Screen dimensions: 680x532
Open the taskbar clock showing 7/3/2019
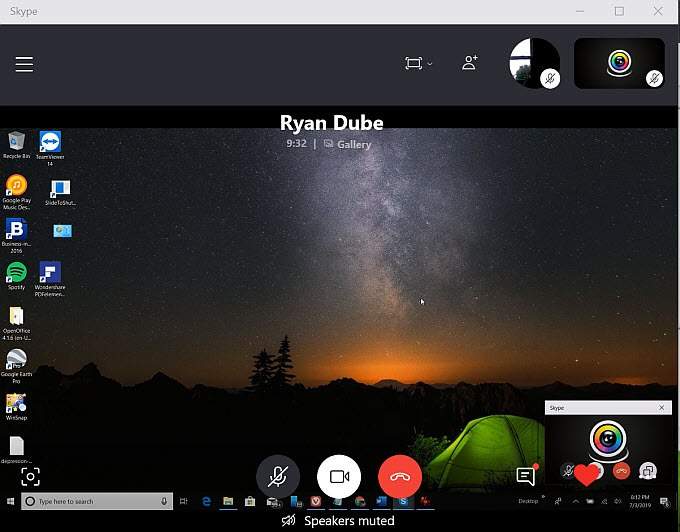(x=640, y=501)
